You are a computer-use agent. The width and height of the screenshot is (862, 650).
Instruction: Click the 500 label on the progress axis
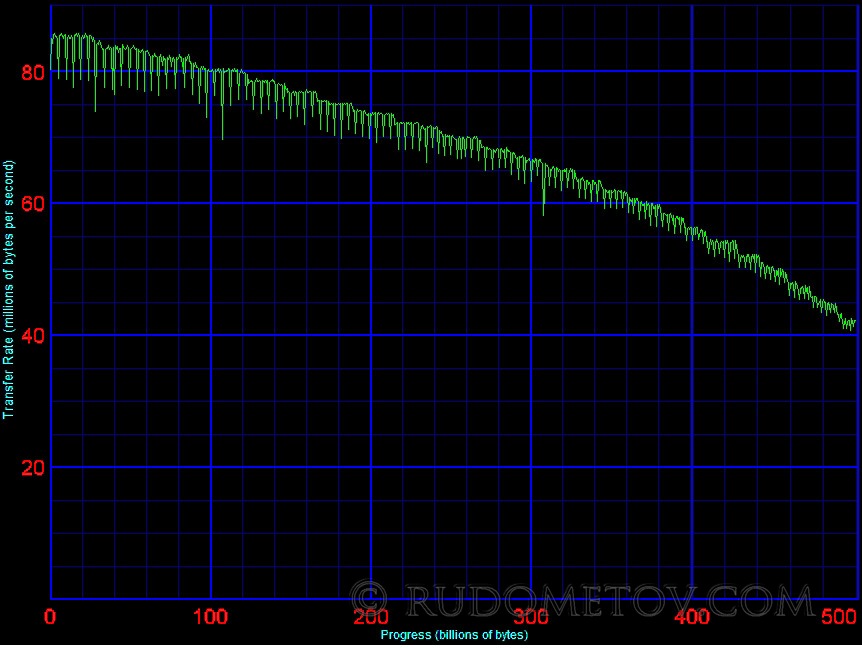click(839, 617)
